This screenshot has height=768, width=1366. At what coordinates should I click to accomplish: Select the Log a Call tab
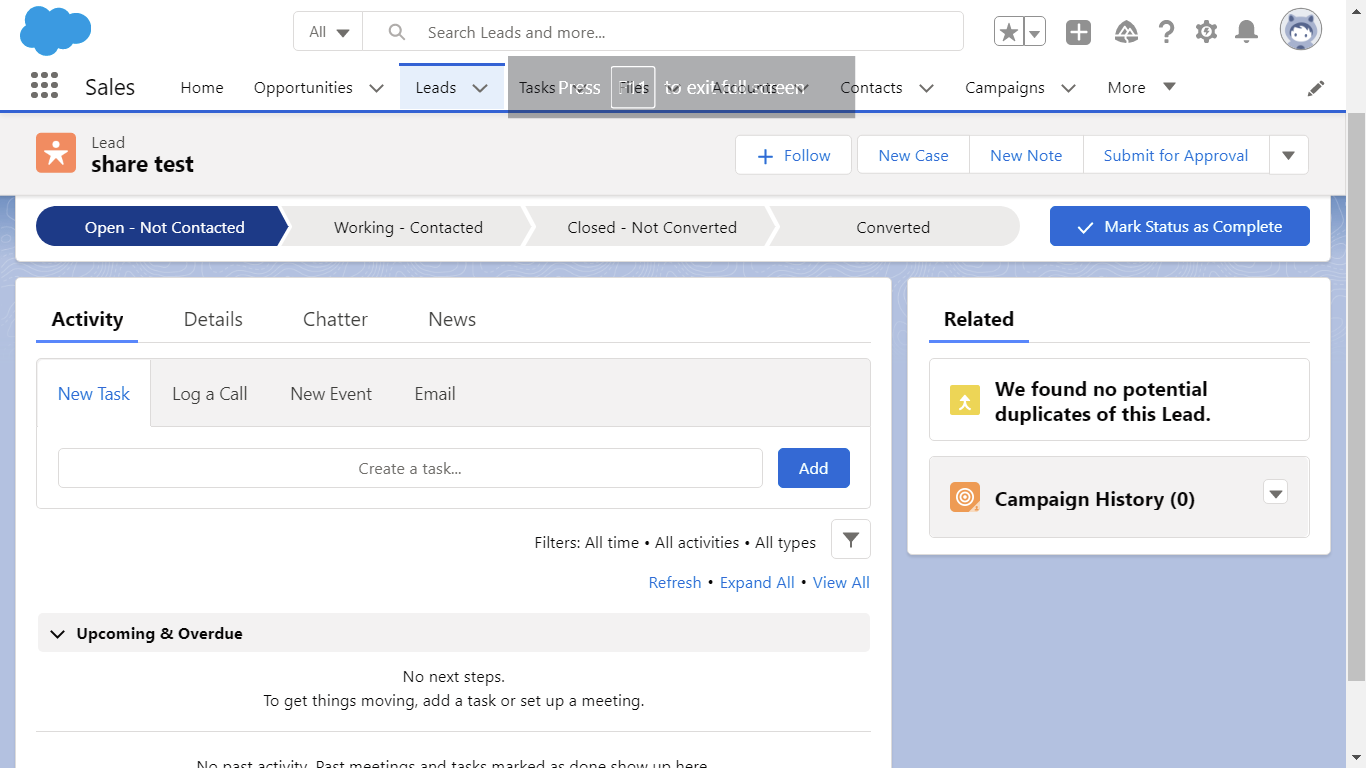coord(210,394)
